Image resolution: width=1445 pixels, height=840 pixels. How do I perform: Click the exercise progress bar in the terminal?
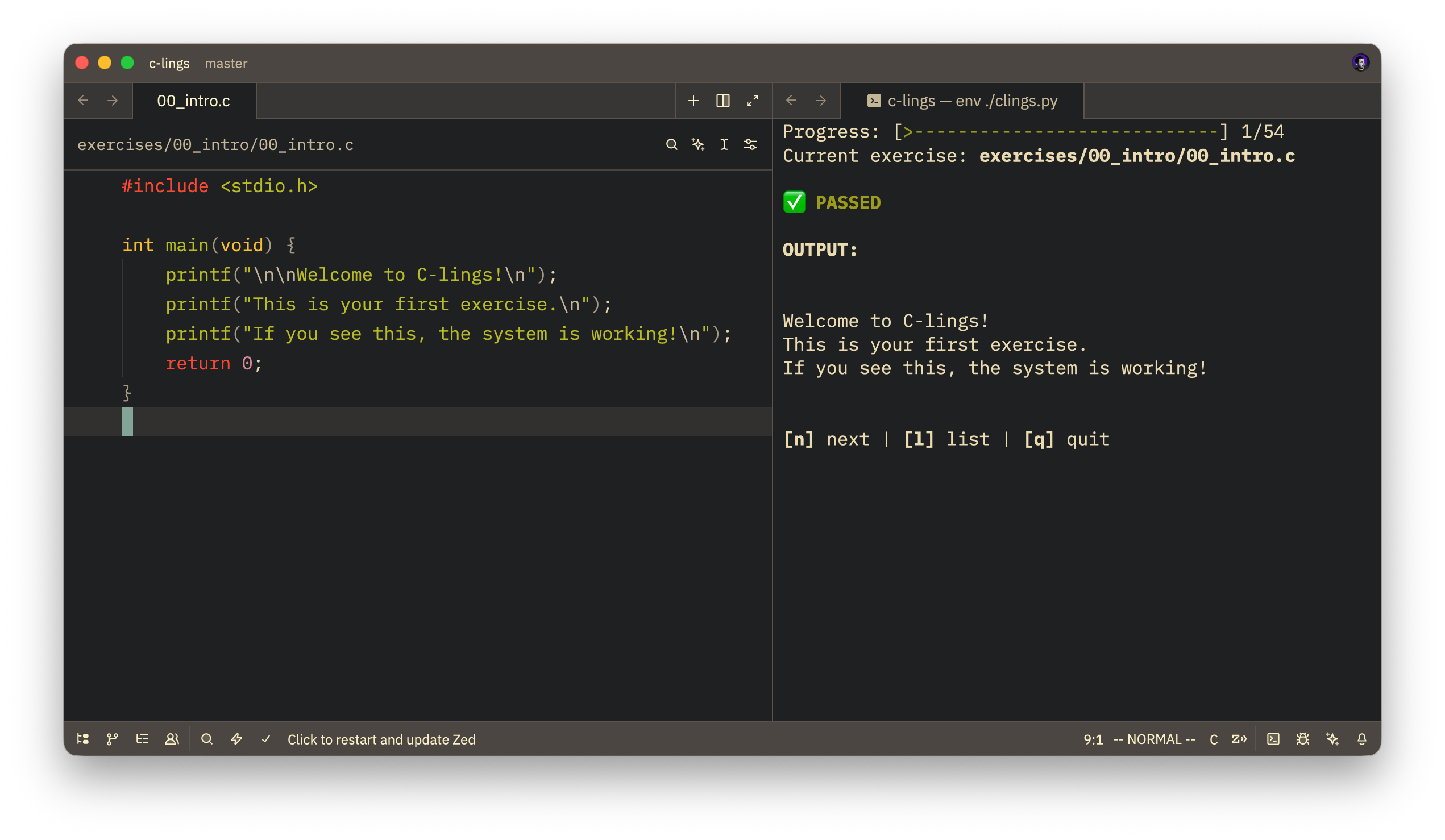click(x=1061, y=131)
